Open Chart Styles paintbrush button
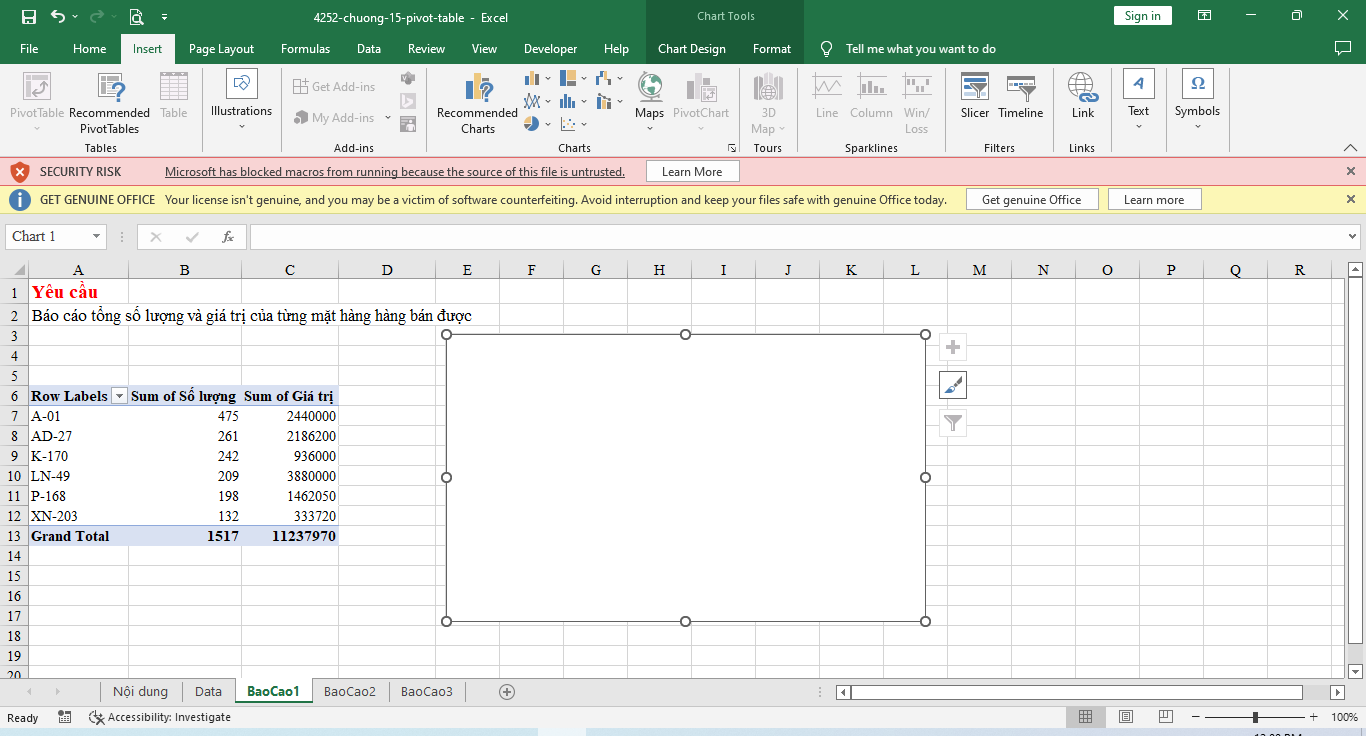 [953, 385]
